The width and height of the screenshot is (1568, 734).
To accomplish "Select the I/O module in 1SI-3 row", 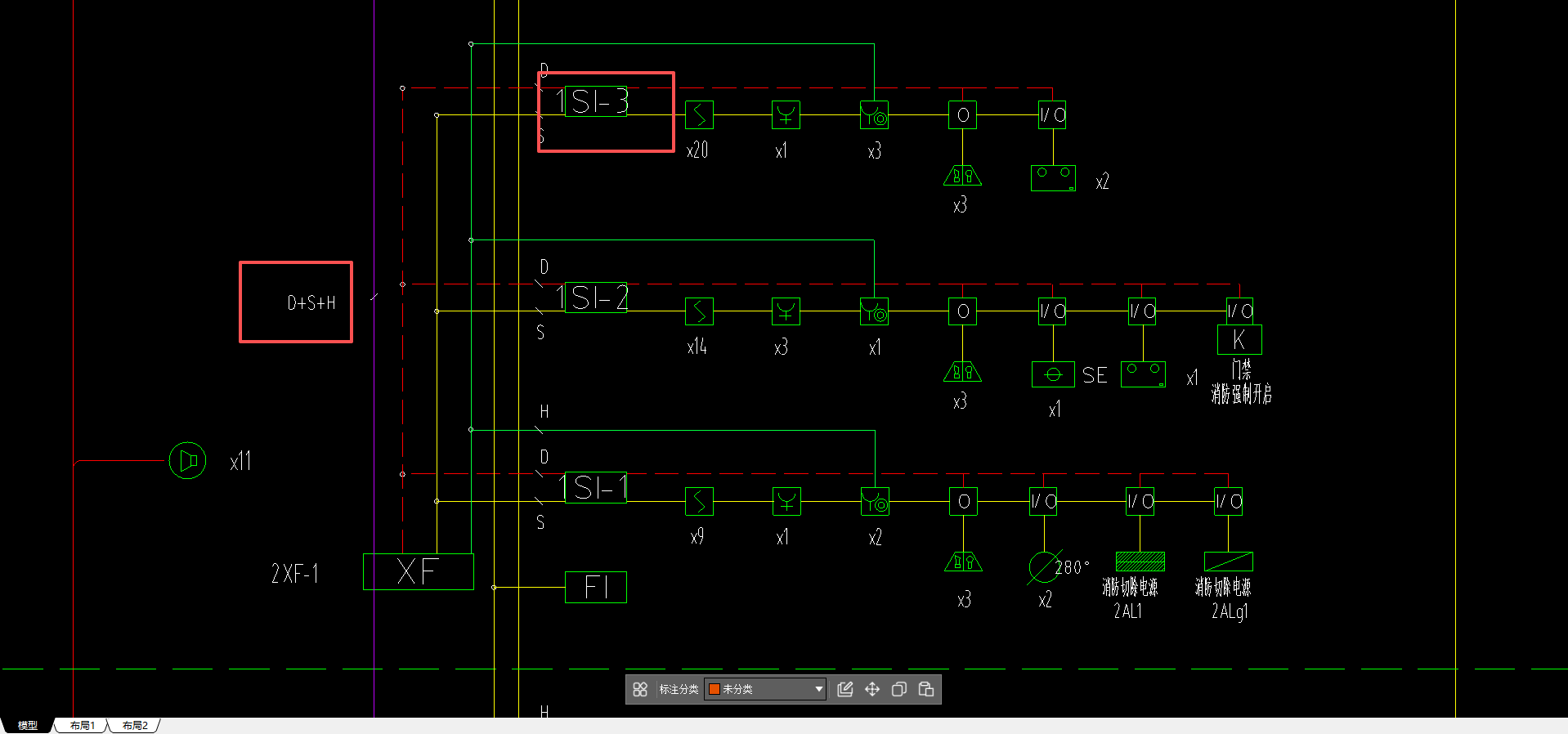I will pos(1052,115).
